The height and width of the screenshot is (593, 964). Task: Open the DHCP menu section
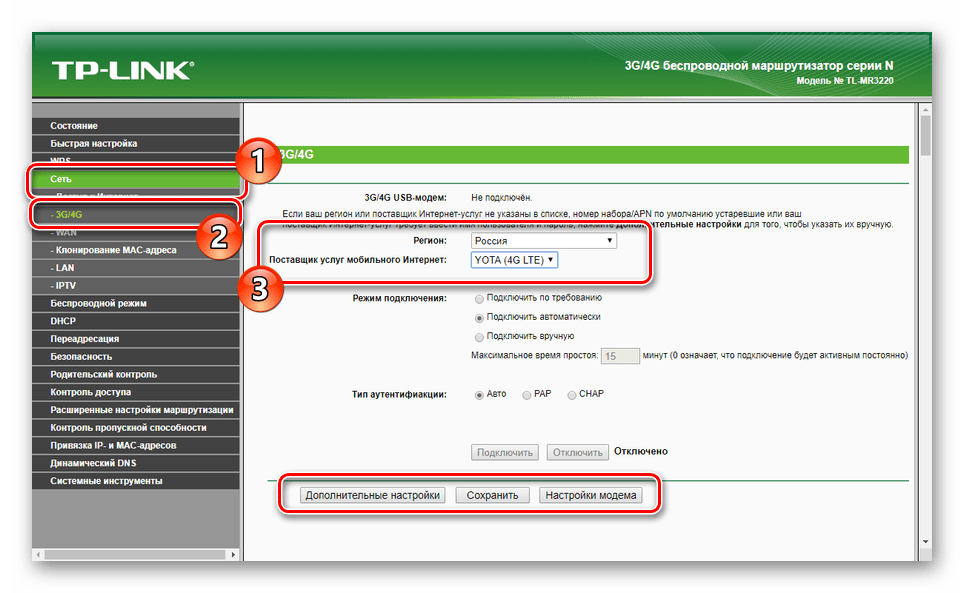click(x=135, y=321)
